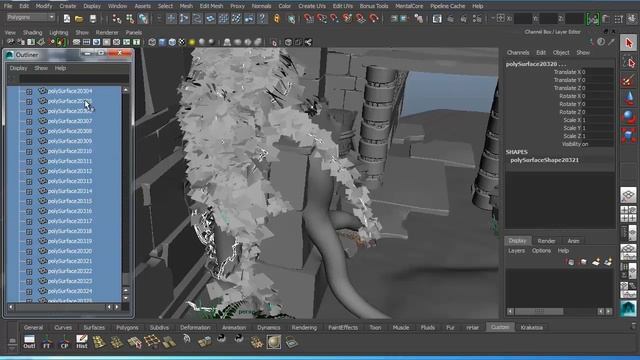The height and width of the screenshot is (360, 640).
Task: Click the FT shelf button
Action: tap(47, 342)
